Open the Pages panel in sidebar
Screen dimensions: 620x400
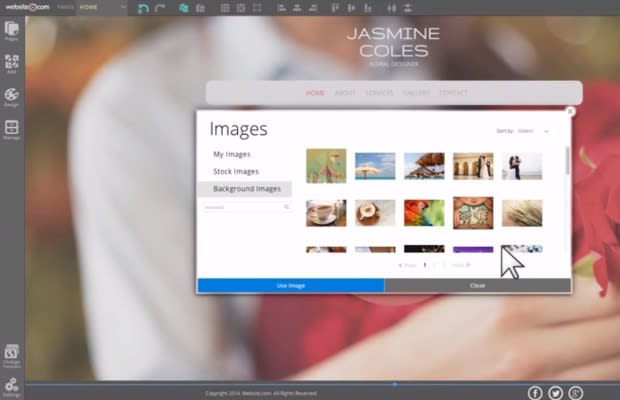click(11, 32)
